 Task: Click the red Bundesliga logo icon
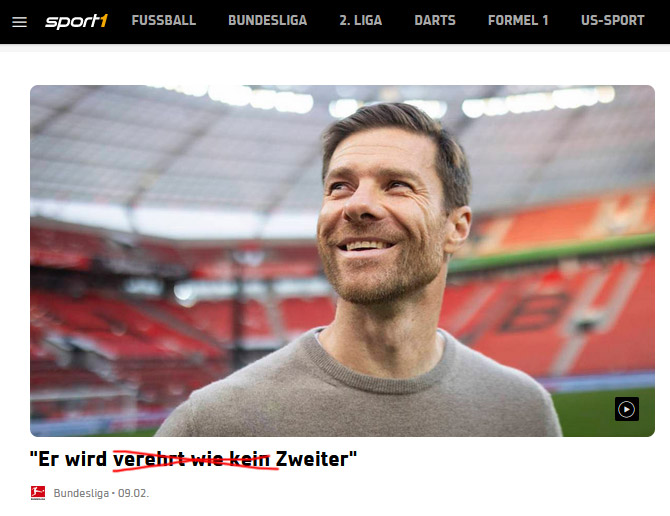[x=38, y=493]
